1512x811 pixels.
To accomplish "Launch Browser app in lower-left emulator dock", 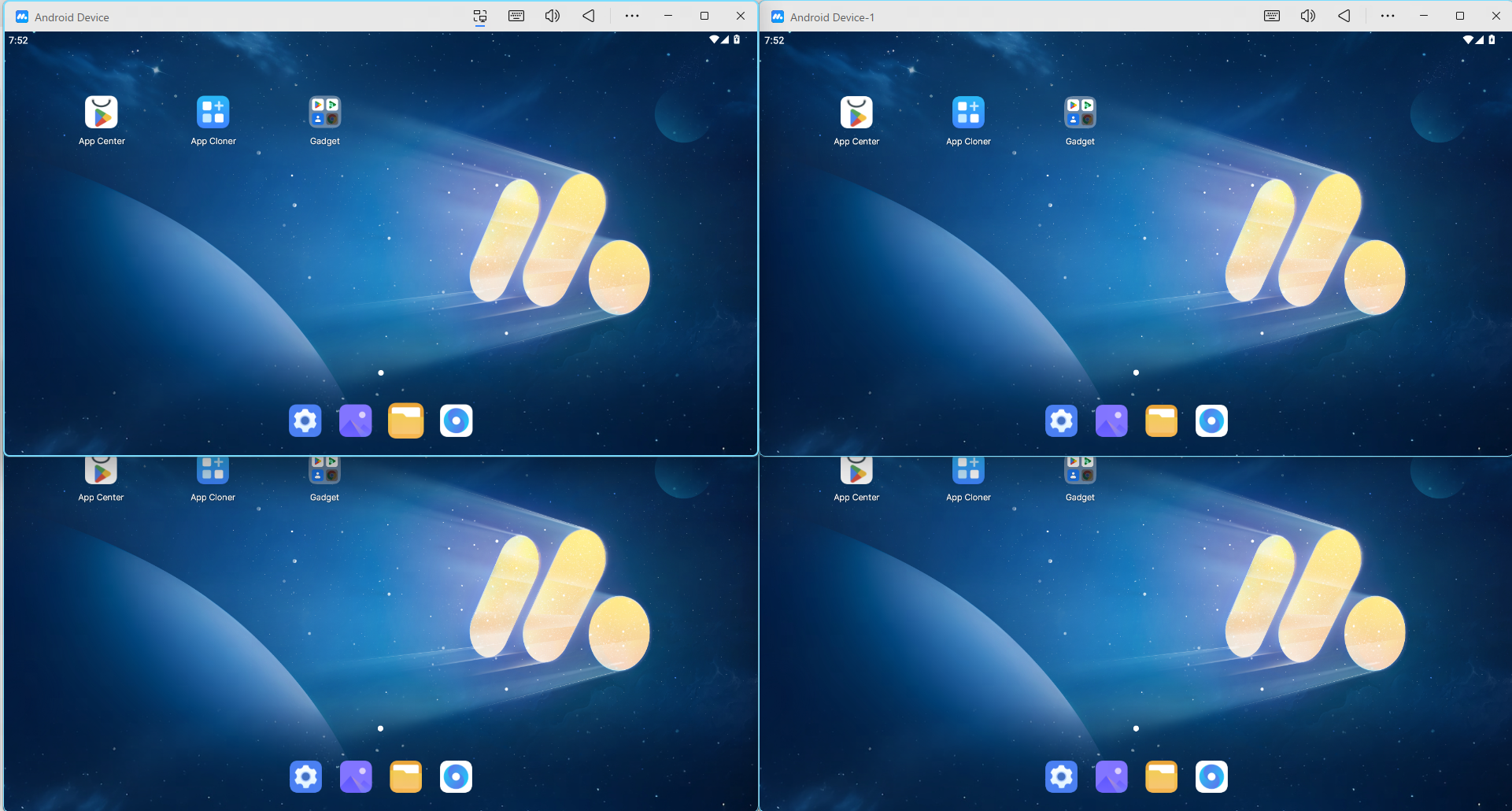I will pyautogui.click(x=457, y=776).
